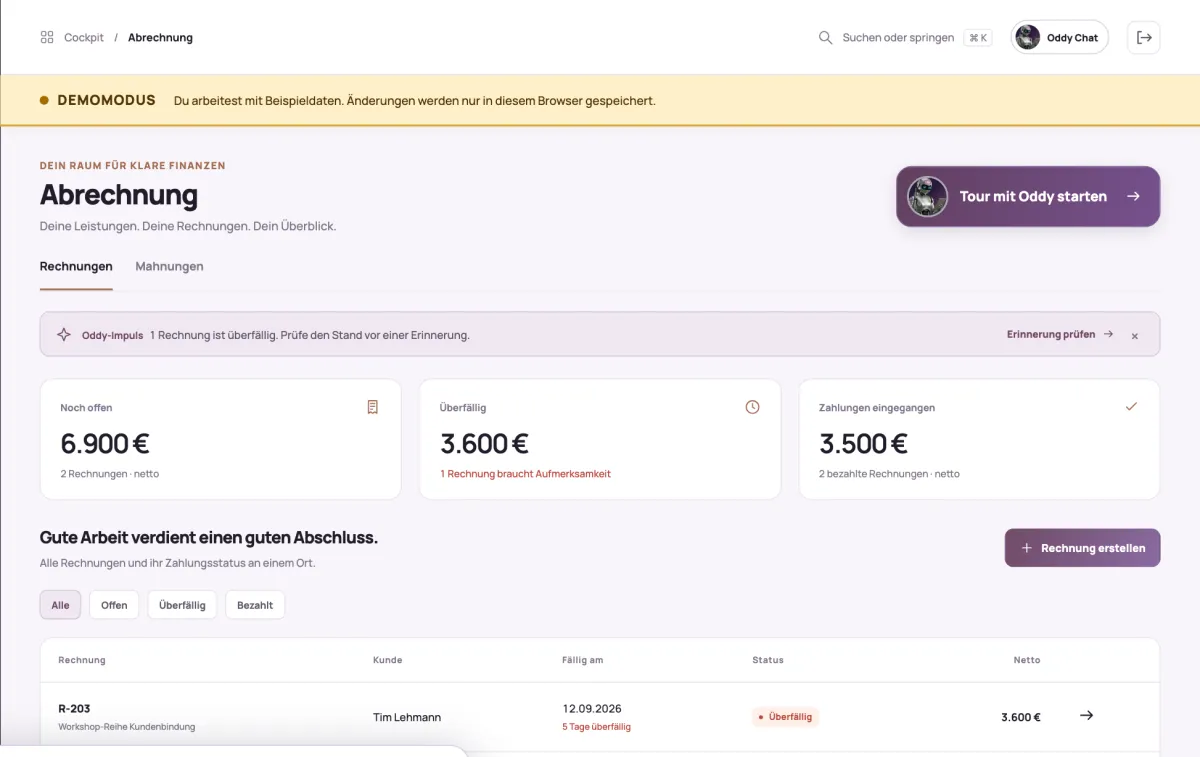
Task: Click the logout icon button
Action: [x=1144, y=38]
